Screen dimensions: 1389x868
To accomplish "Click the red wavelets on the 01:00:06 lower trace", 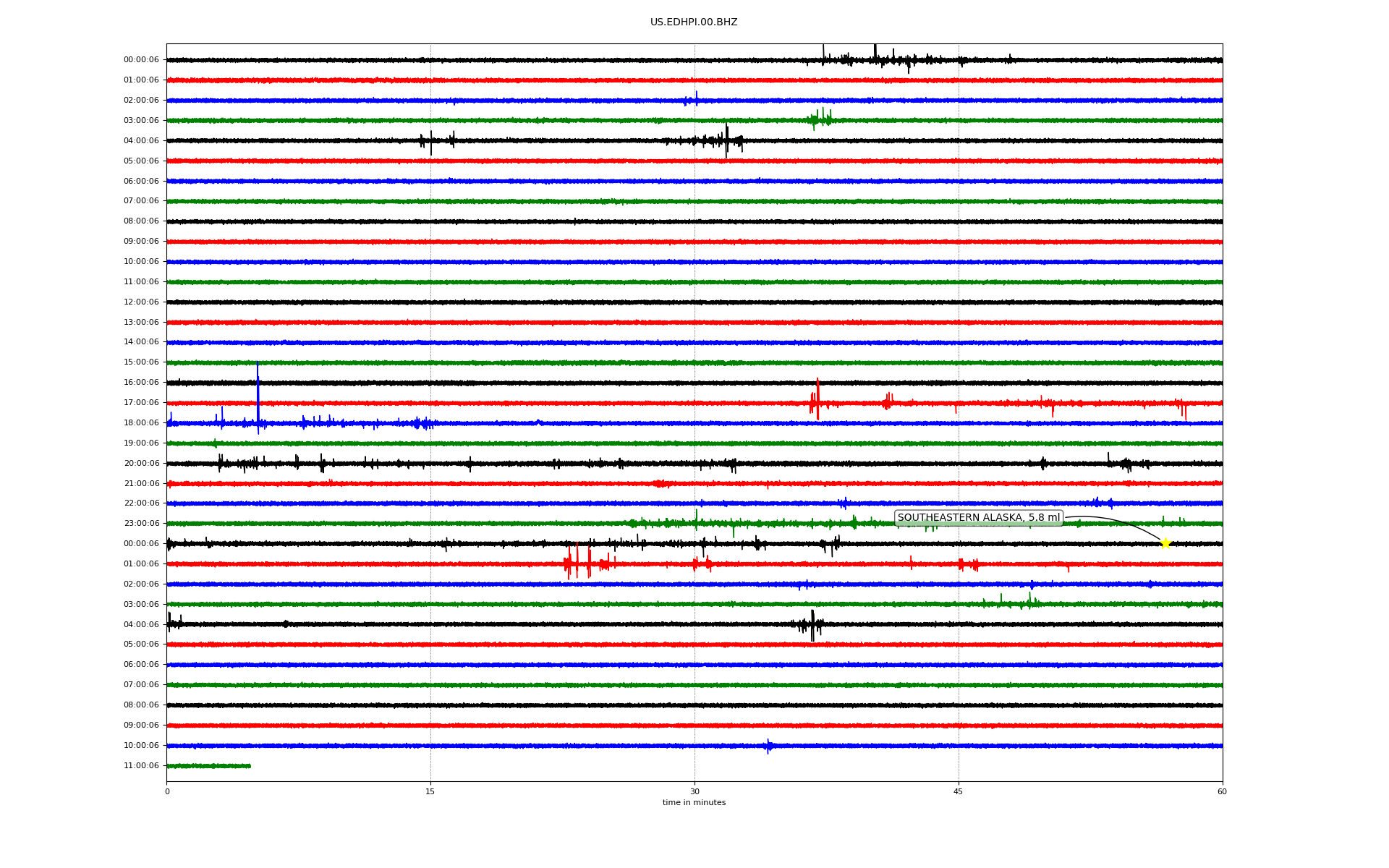I will pos(579,563).
